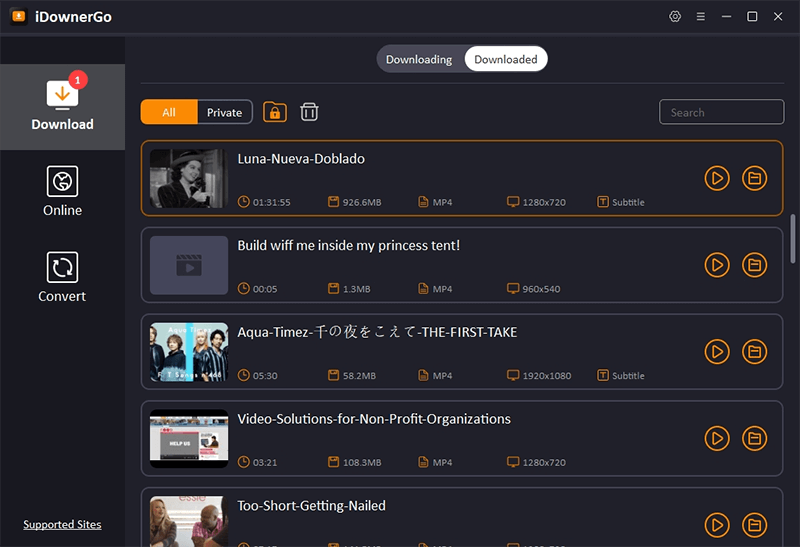
Task: Filter list to Private videos
Action: tap(224, 112)
